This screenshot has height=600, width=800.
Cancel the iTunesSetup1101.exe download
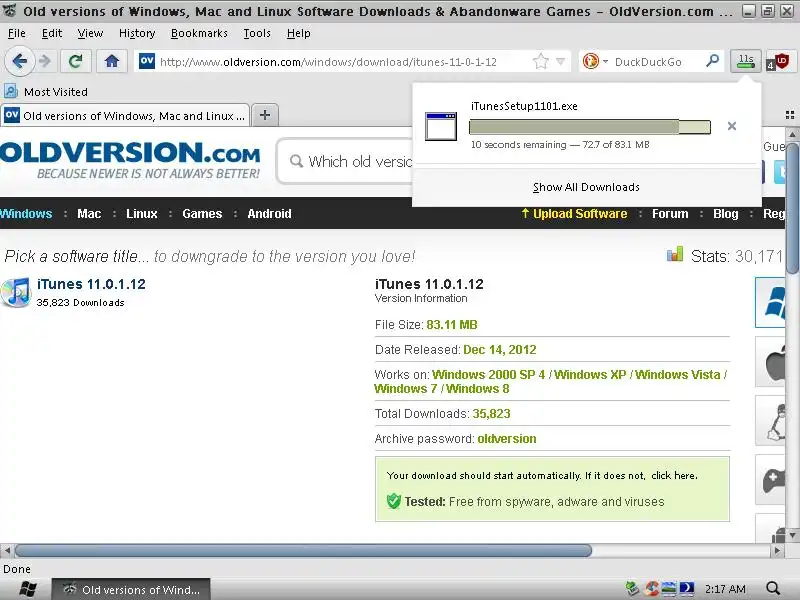[732, 126]
